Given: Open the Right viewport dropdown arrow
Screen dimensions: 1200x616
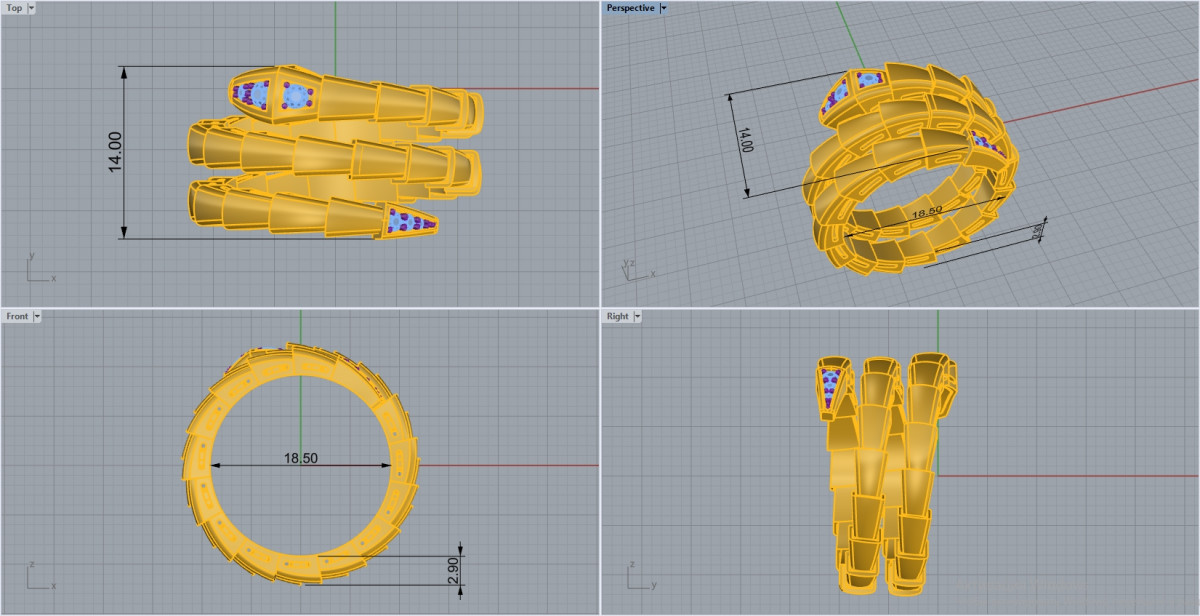Looking at the screenshot, I should [638, 316].
